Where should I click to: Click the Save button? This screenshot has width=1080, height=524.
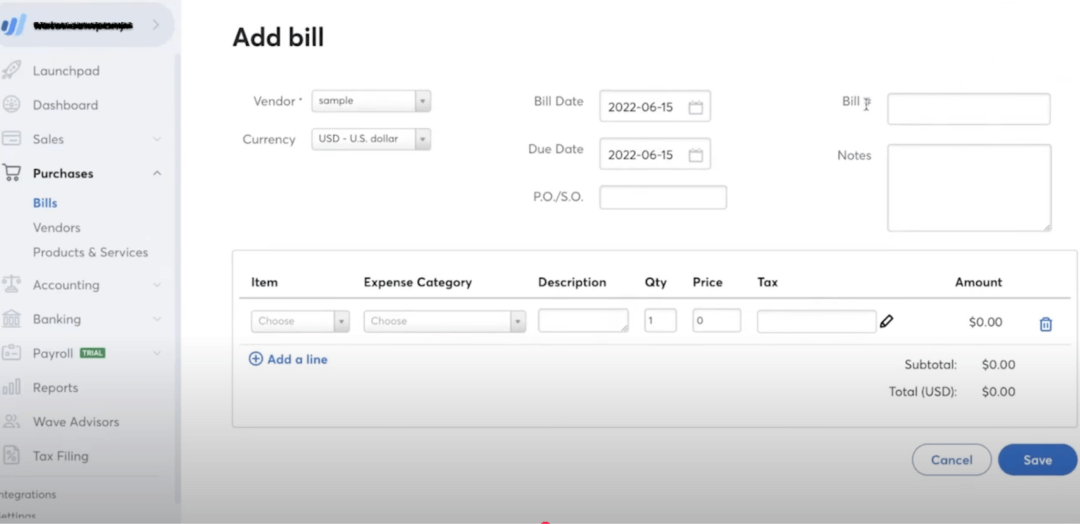coord(1037,460)
